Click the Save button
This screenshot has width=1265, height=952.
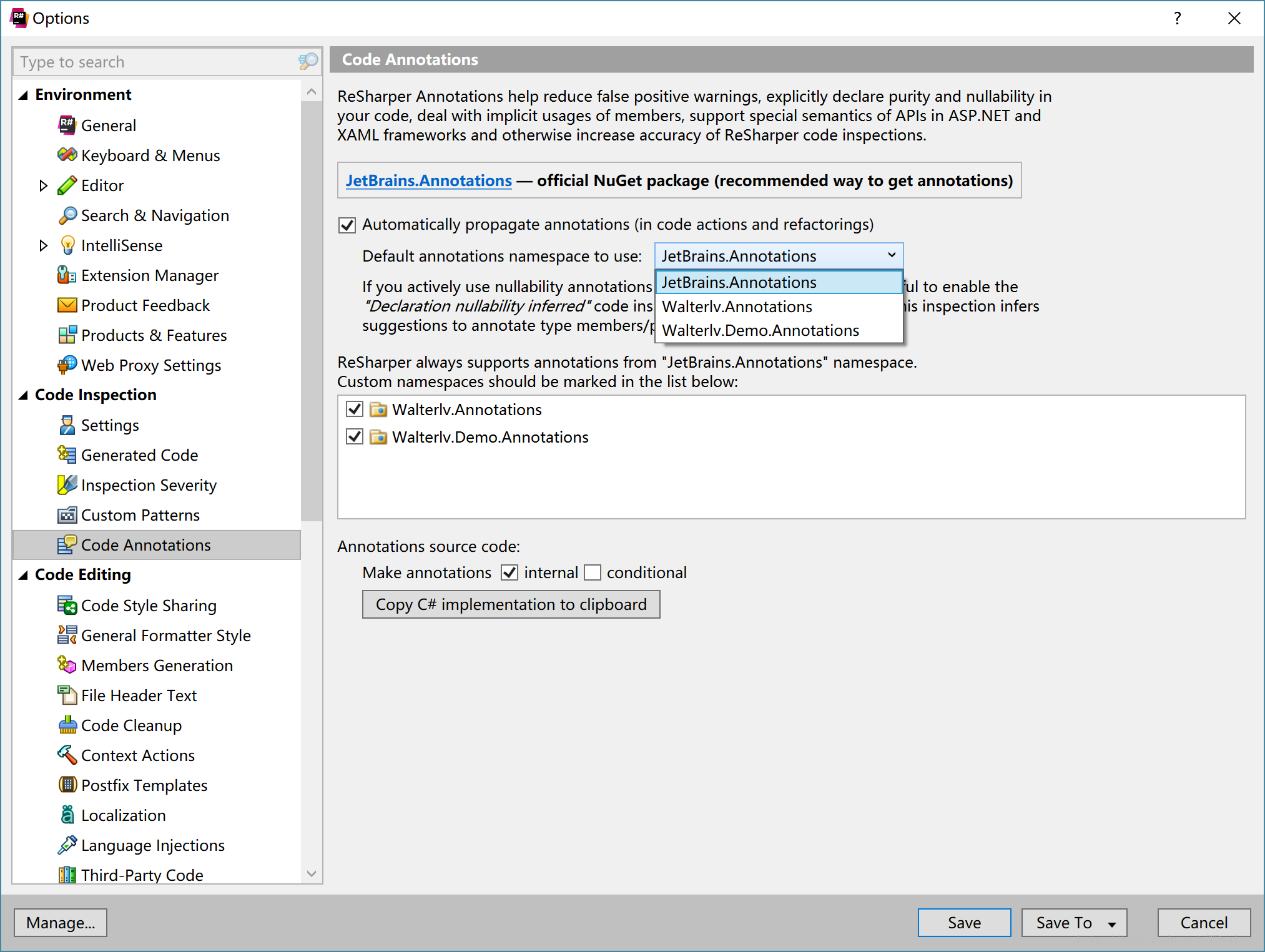coord(964,923)
